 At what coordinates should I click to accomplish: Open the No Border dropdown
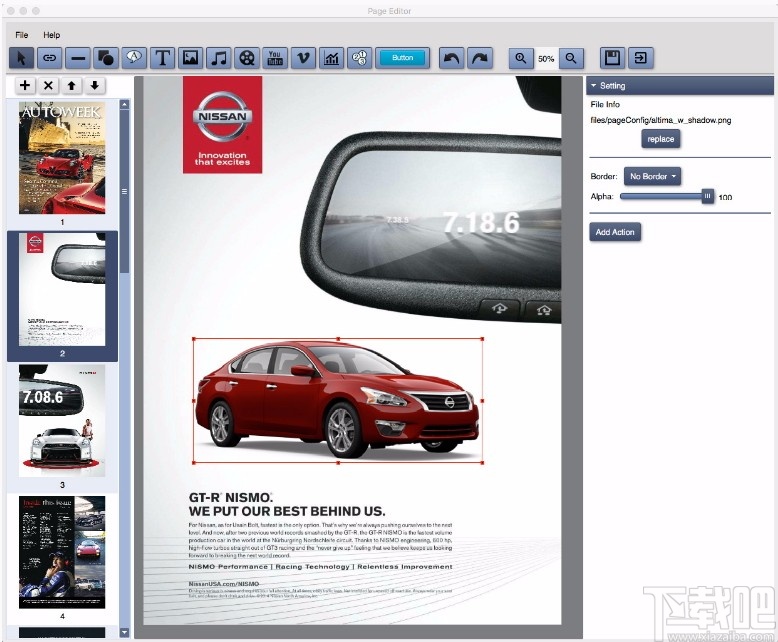[652, 176]
